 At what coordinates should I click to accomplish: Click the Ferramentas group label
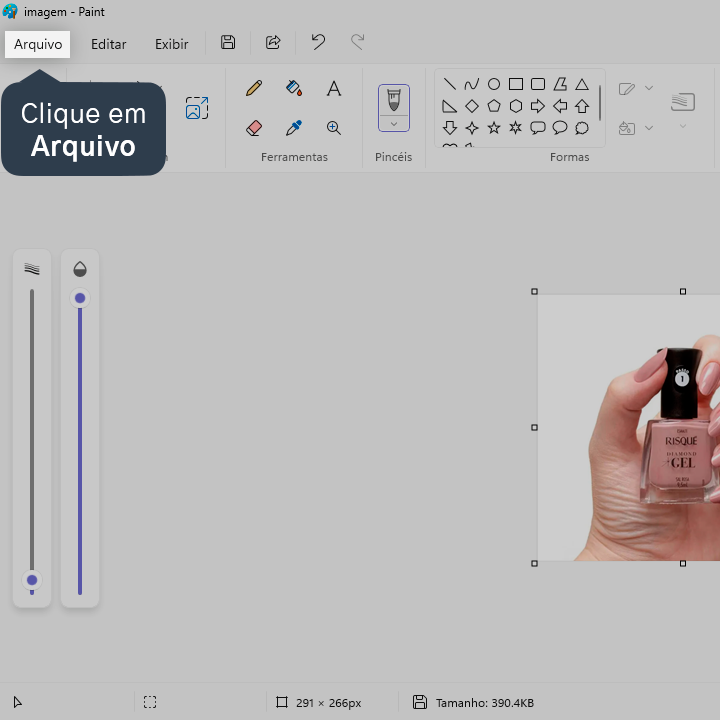294,157
